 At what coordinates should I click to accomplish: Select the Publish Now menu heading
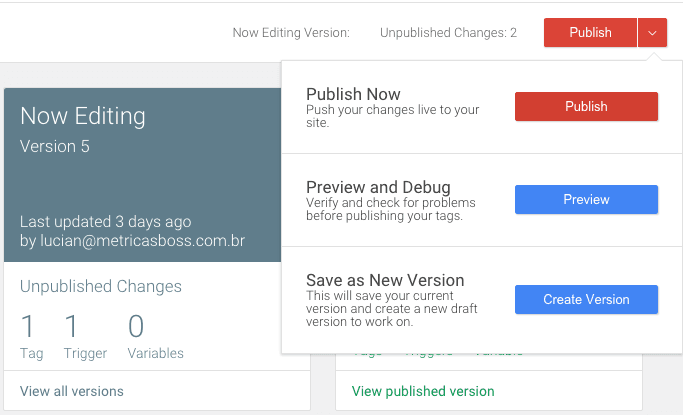[353, 95]
